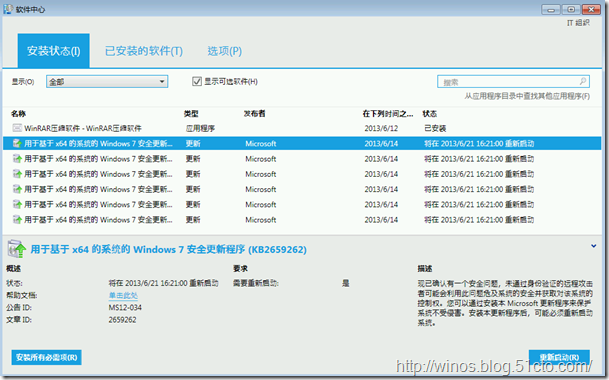Click the large KB2659262 update icon

[x=17, y=249]
